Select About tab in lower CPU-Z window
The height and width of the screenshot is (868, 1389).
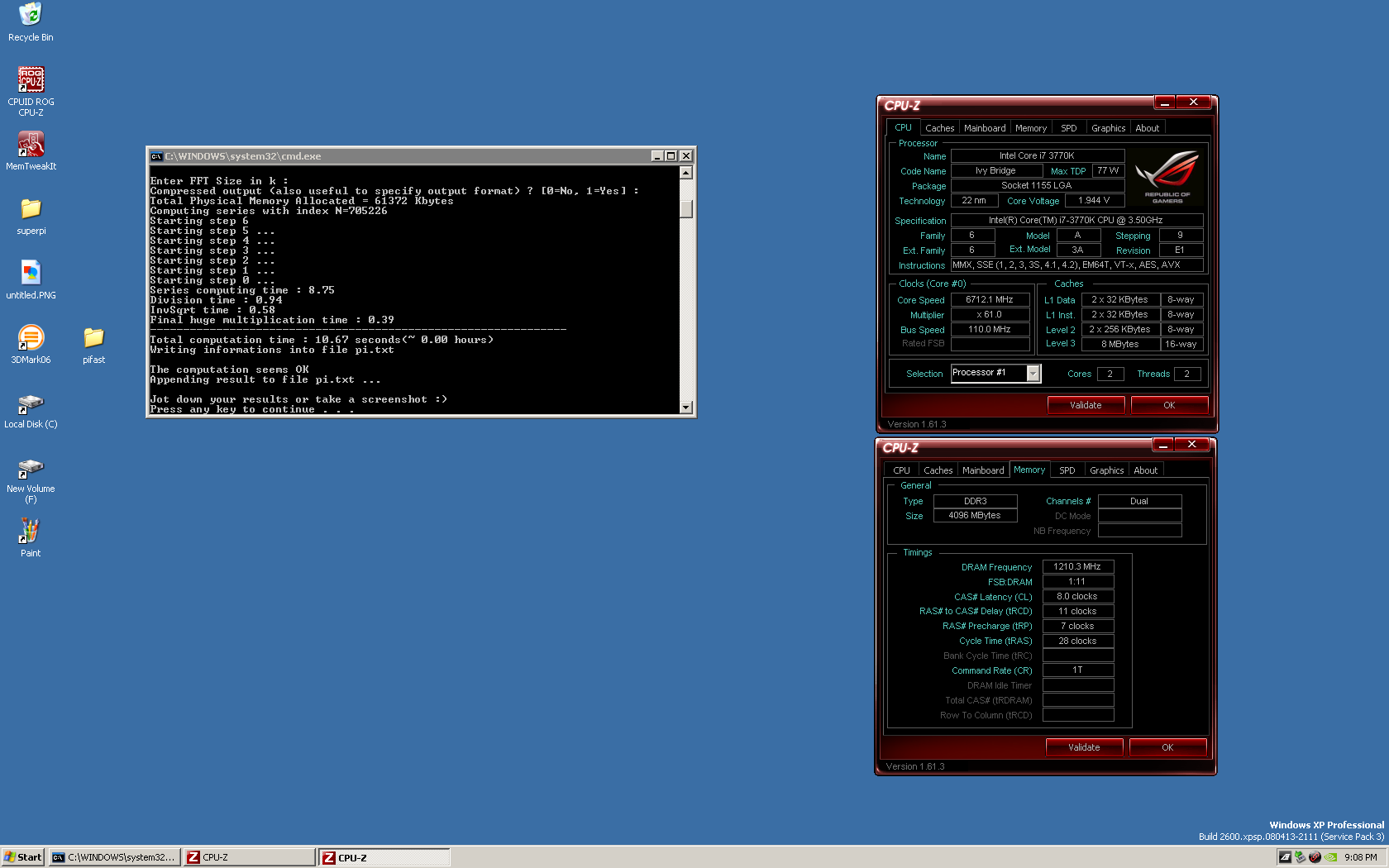1145,470
